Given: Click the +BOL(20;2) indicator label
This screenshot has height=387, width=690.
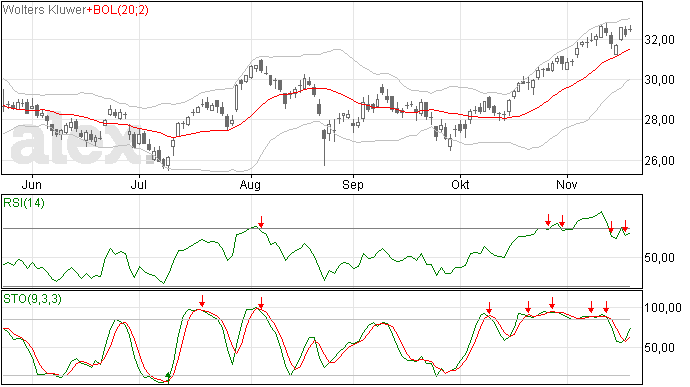Looking at the screenshot, I should 117,10.
